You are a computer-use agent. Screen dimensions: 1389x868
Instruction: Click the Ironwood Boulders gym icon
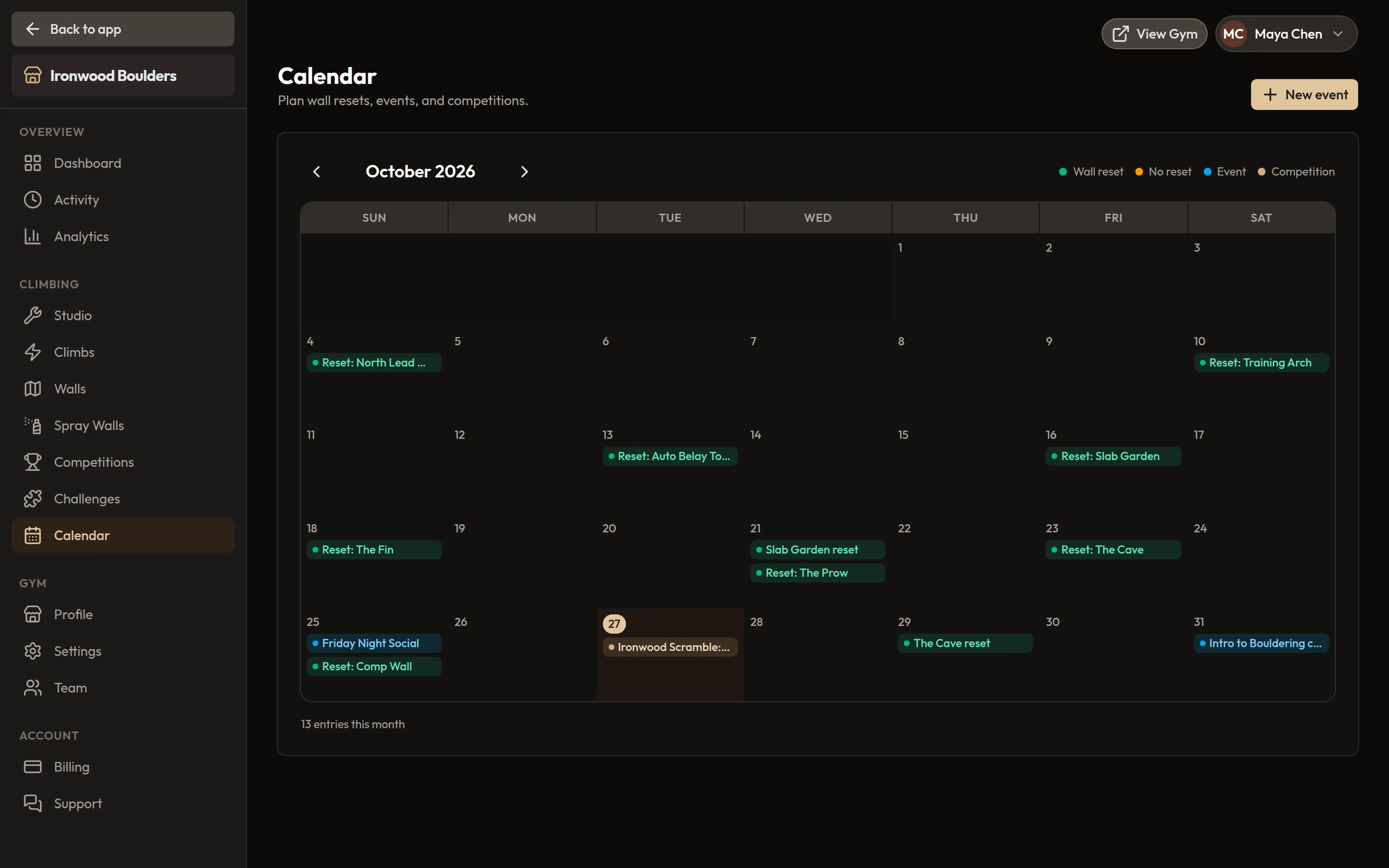point(33,75)
